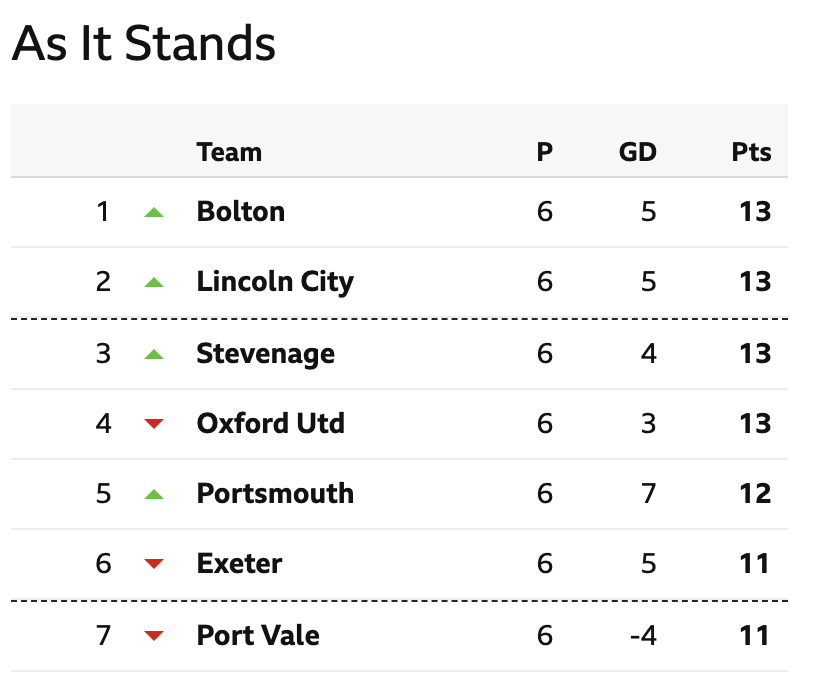Screen dimensions: 816x680
Task: Open the Bolton team link
Action: click(x=240, y=212)
